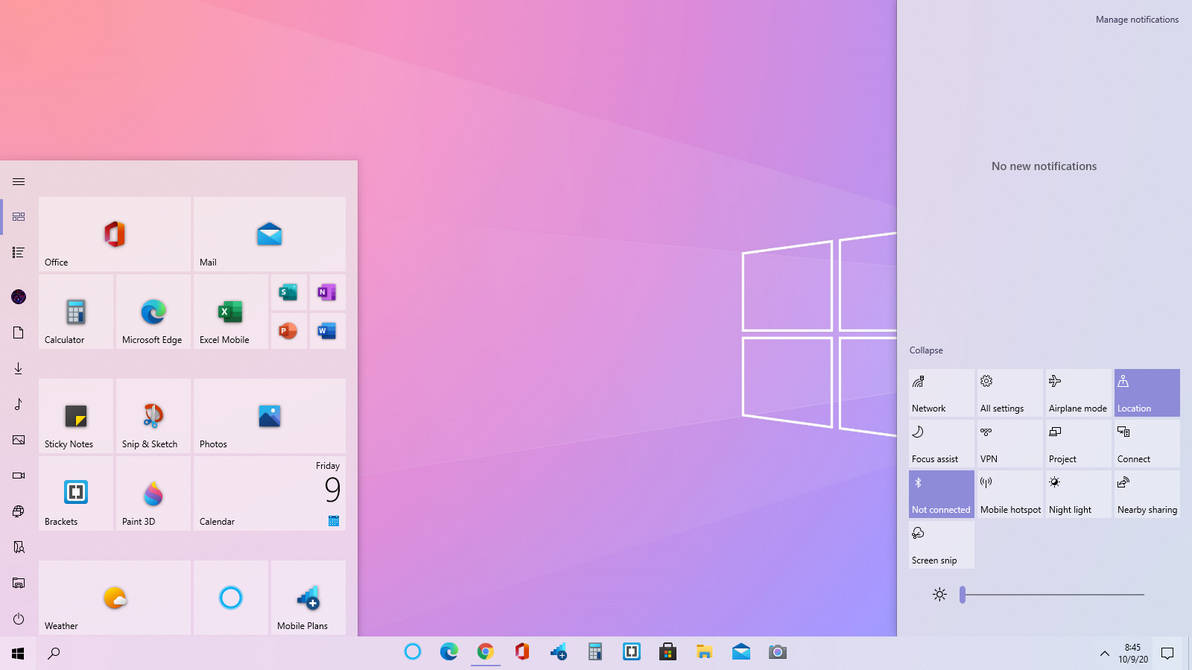Open the Project quick action

[1078, 444]
